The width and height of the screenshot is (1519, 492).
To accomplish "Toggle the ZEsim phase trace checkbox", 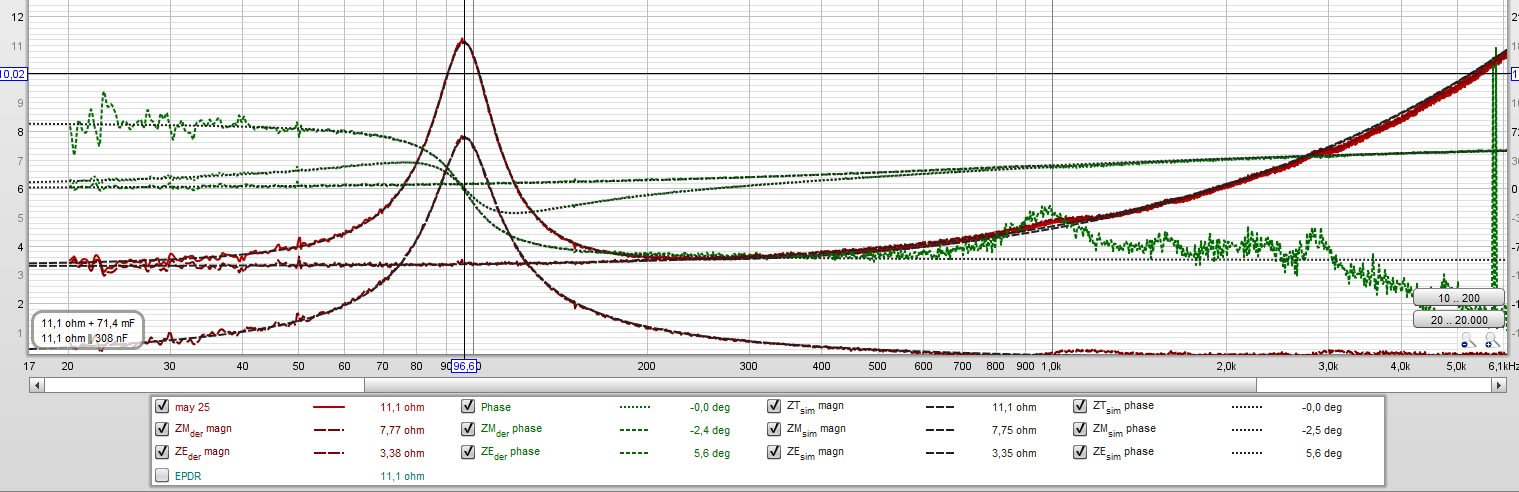I will pyautogui.click(x=1080, y=452).
